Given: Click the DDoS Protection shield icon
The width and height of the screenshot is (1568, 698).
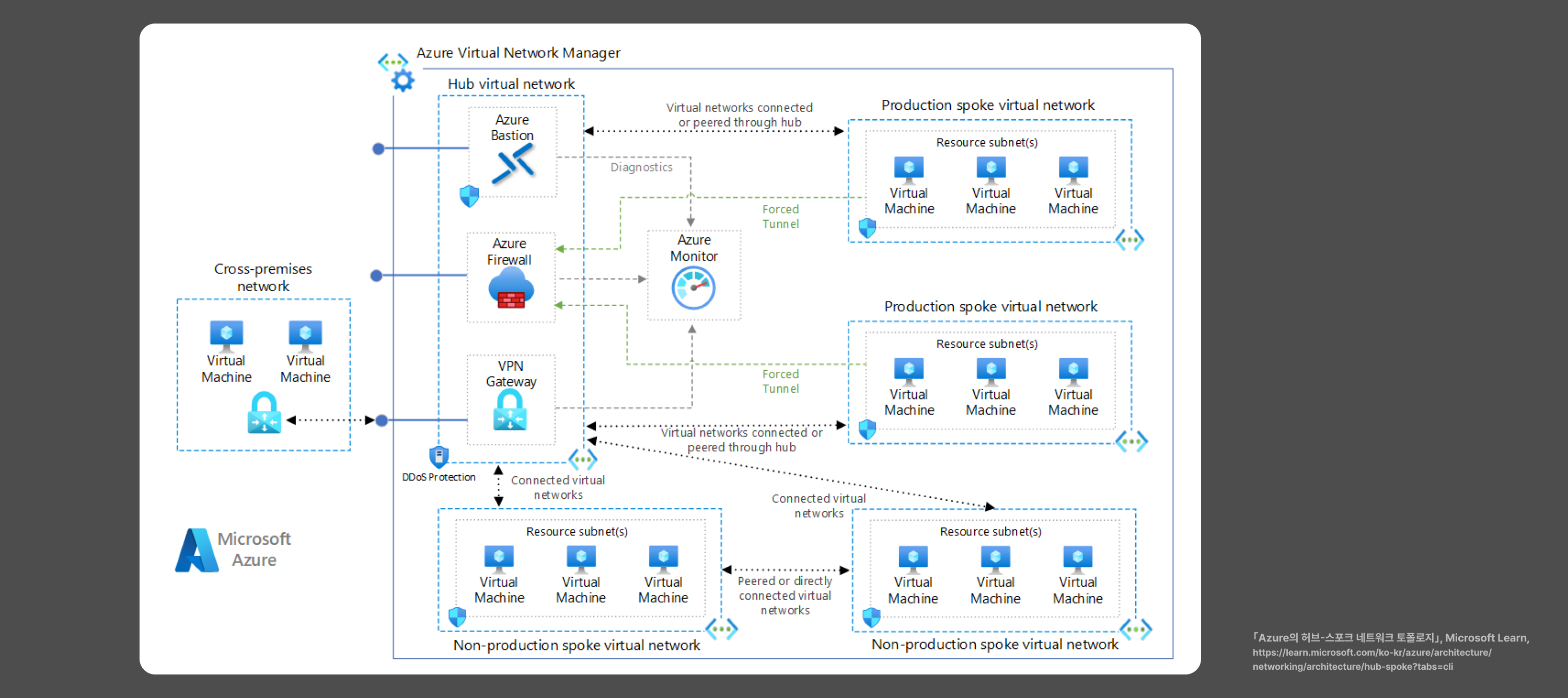Looking at the screenshot, I should (439, 457).
